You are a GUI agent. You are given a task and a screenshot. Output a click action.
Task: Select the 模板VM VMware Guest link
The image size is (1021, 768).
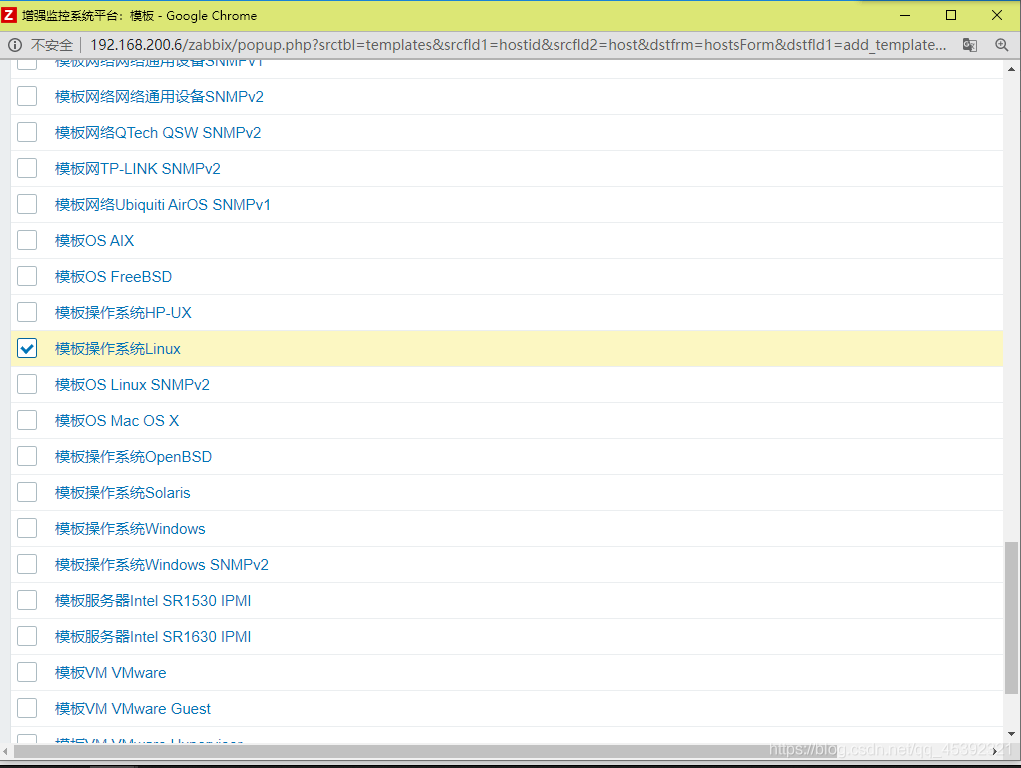coord(133,709)
